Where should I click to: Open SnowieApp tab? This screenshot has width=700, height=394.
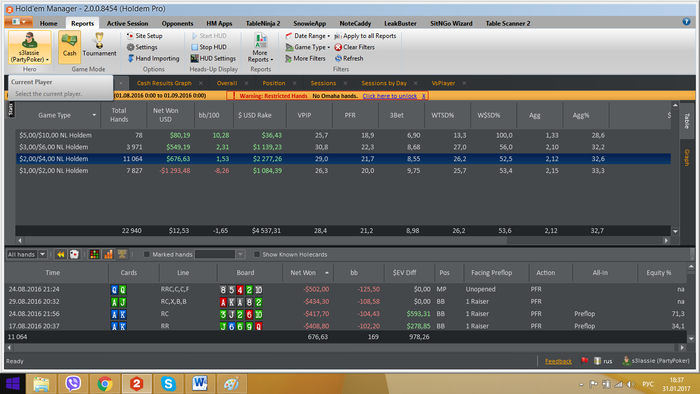click(x=310, y=23)
